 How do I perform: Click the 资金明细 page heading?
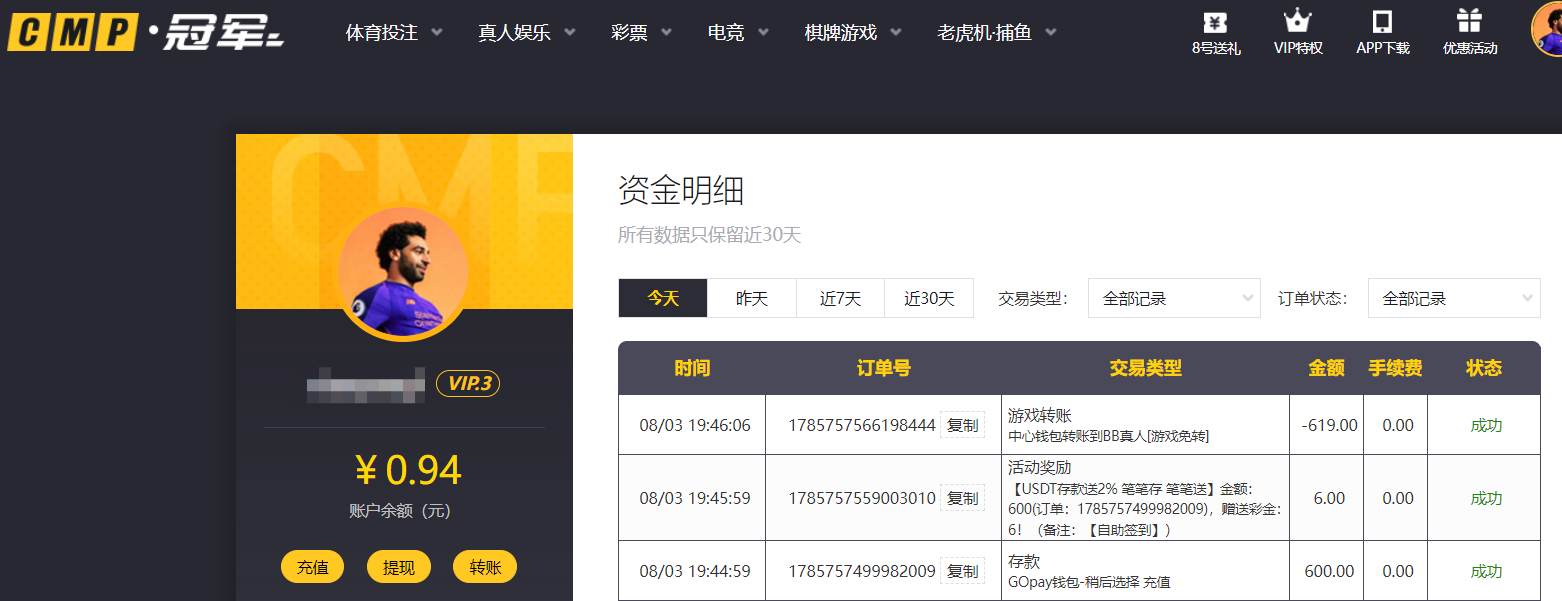[681, 190]
